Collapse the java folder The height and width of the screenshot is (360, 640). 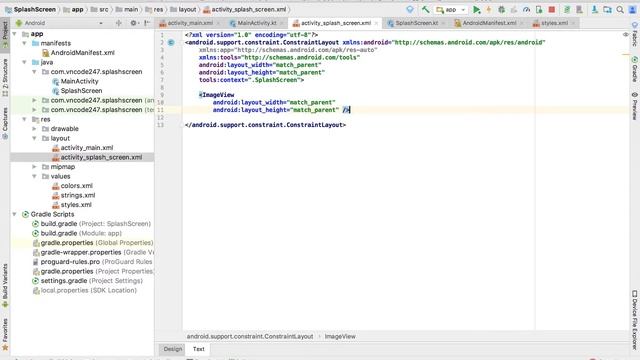coord(24,62)
